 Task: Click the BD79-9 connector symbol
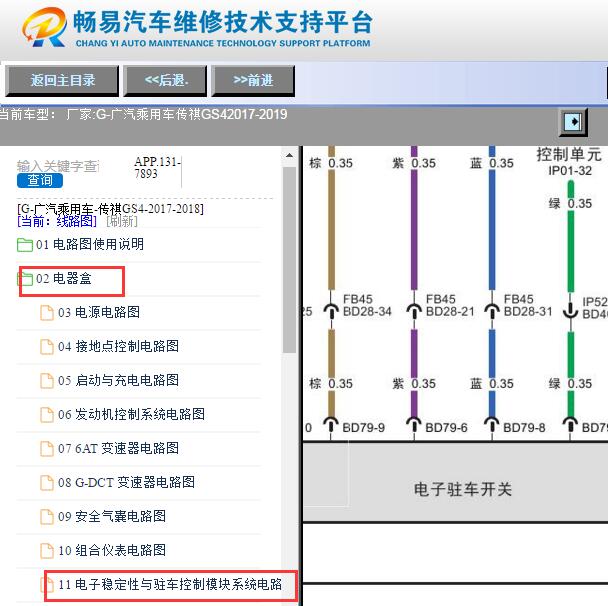point(331,424)
